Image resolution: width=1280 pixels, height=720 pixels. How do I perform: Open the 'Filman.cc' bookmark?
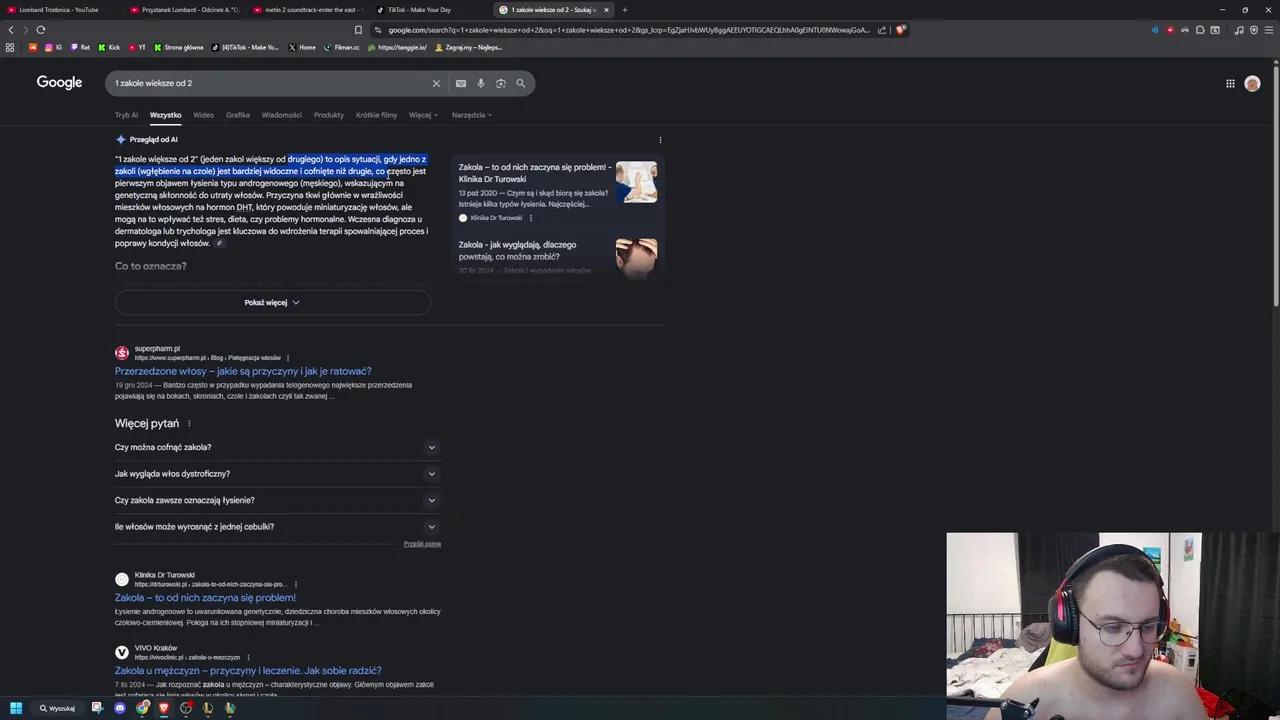tap(341, 47)
